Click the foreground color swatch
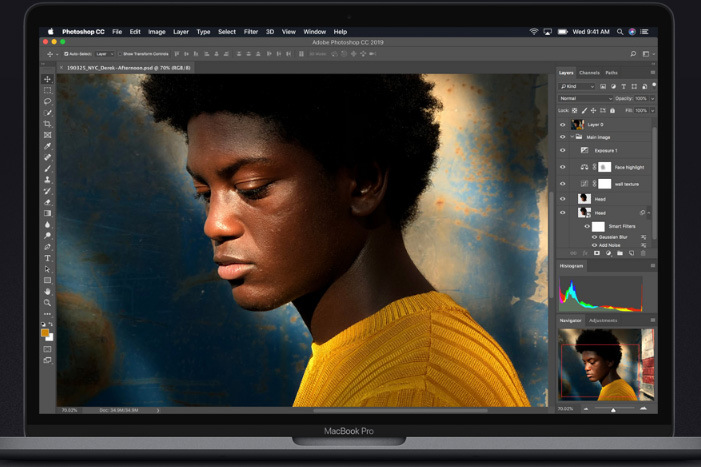 pyautogui.click(x=45, y=330)
